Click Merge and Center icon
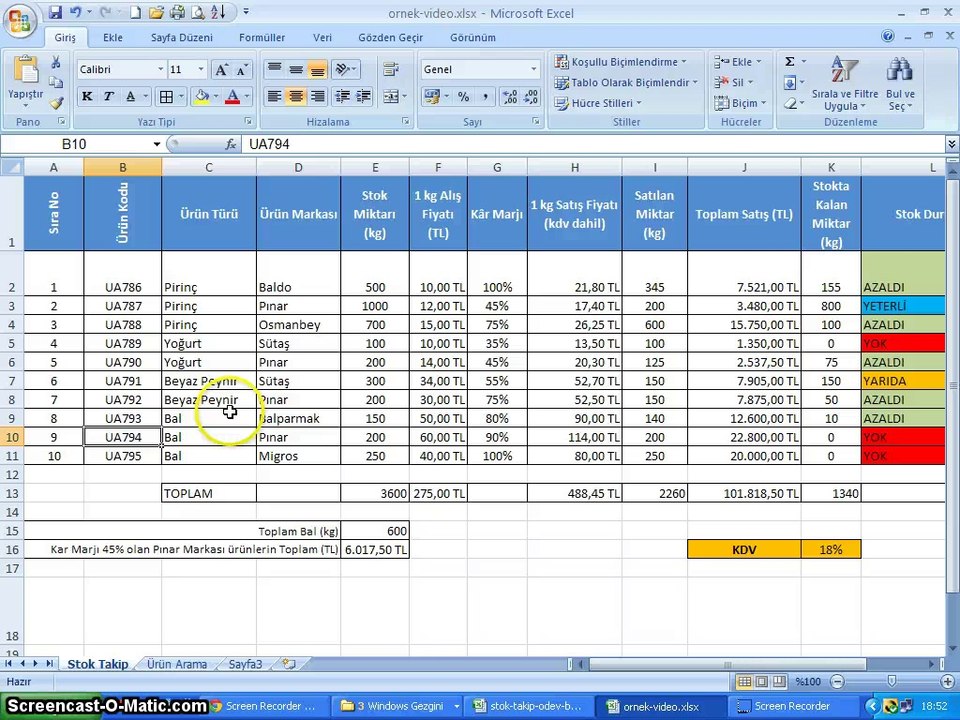960x720 pixels. coord(390,96)
